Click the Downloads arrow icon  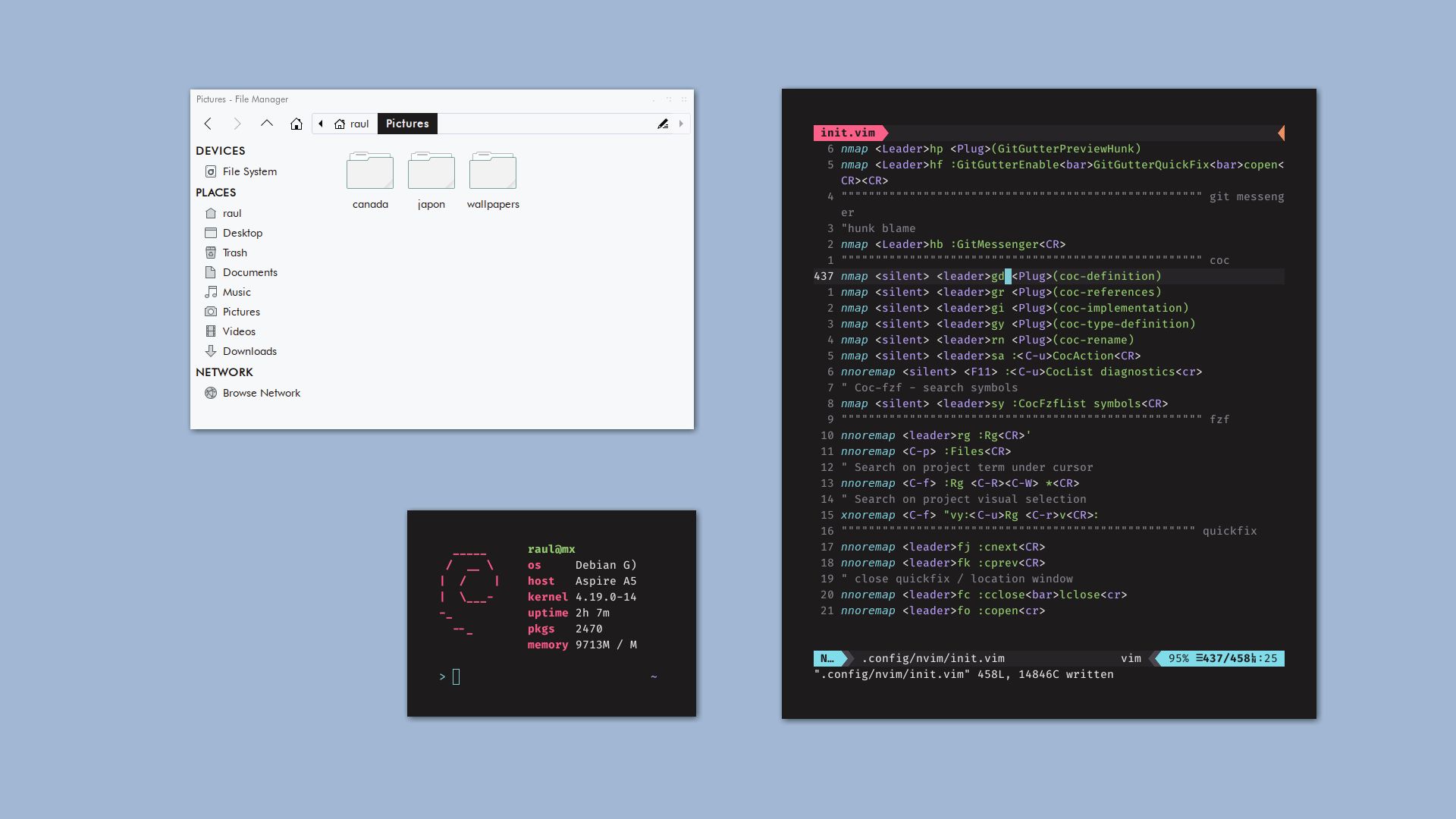point(211,351)
